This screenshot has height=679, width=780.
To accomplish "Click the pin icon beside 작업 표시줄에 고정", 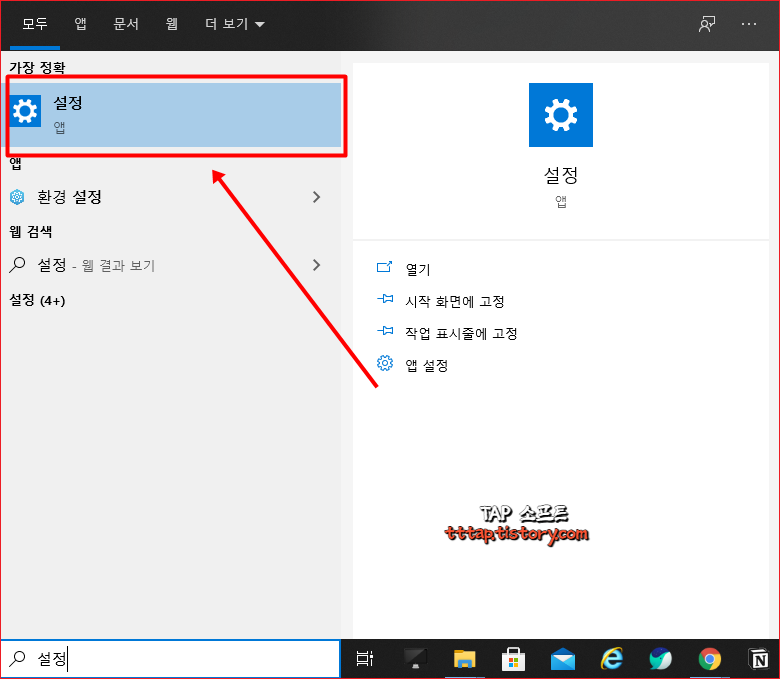I will 385,331.
